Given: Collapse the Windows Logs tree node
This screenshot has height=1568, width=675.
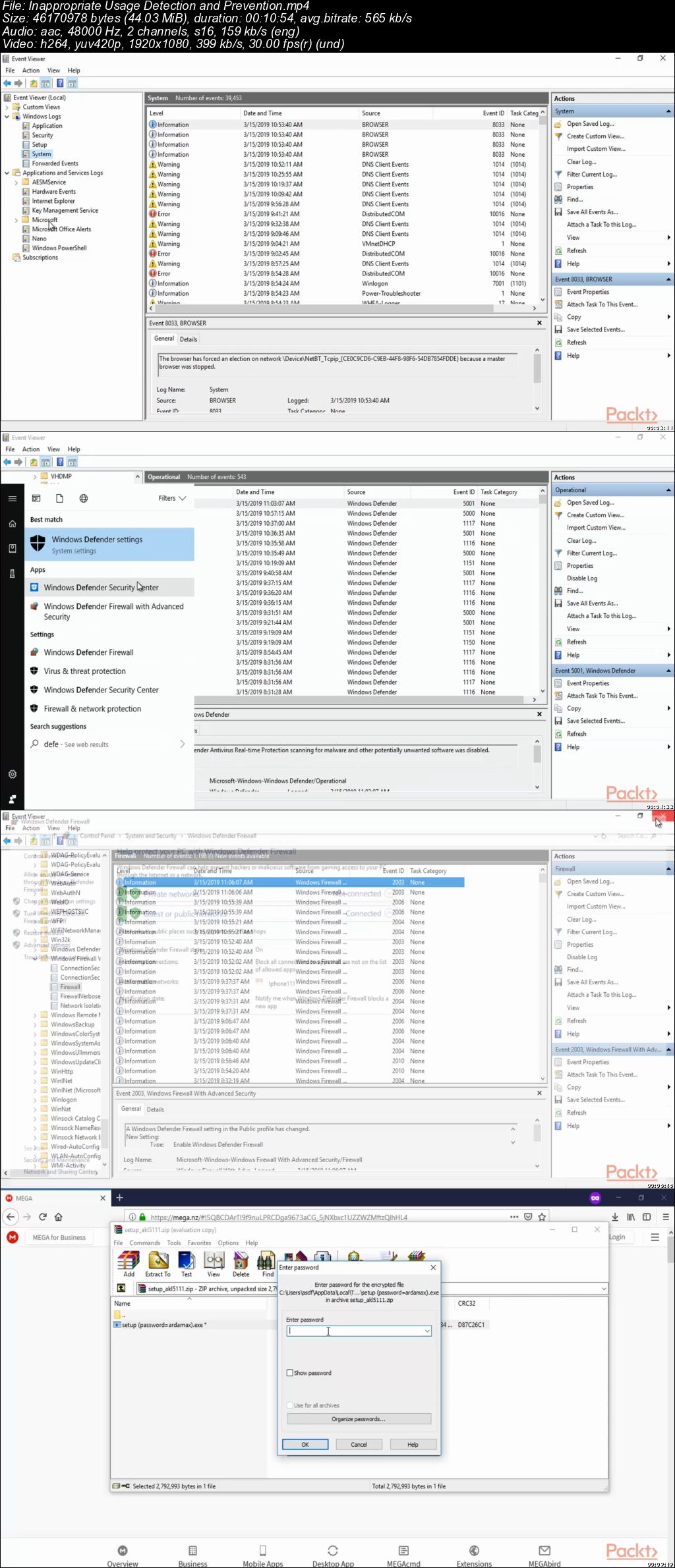Looking at the screenshot, I should 7,117.
